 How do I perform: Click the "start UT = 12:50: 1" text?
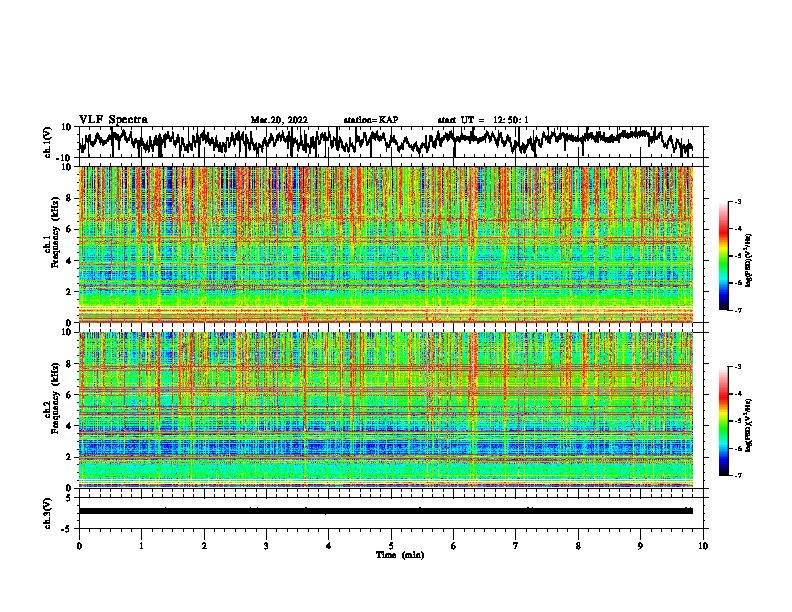click(483, 120)
